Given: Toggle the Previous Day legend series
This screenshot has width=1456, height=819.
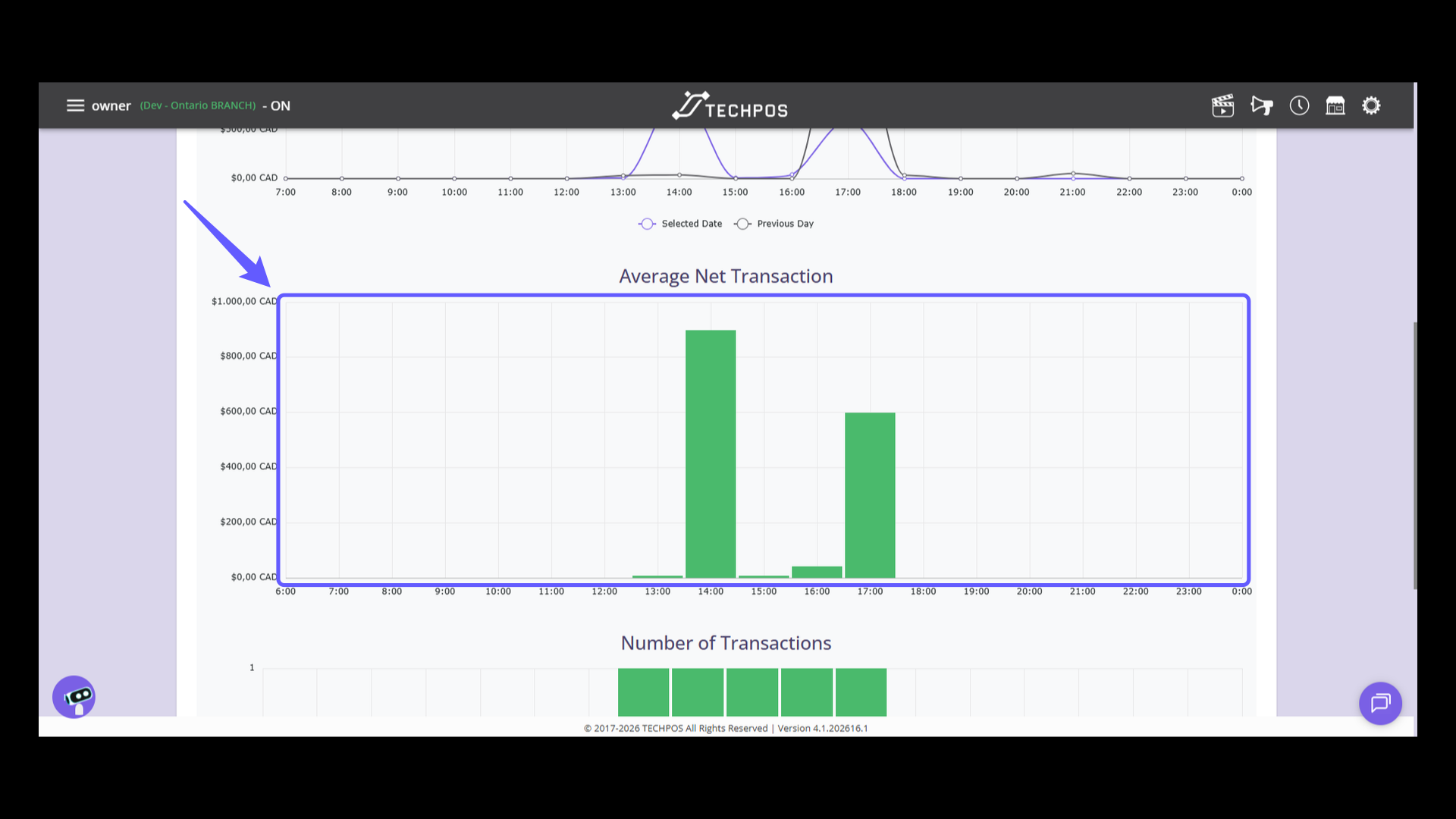Looking at the screenshot, I should point(774,223).
